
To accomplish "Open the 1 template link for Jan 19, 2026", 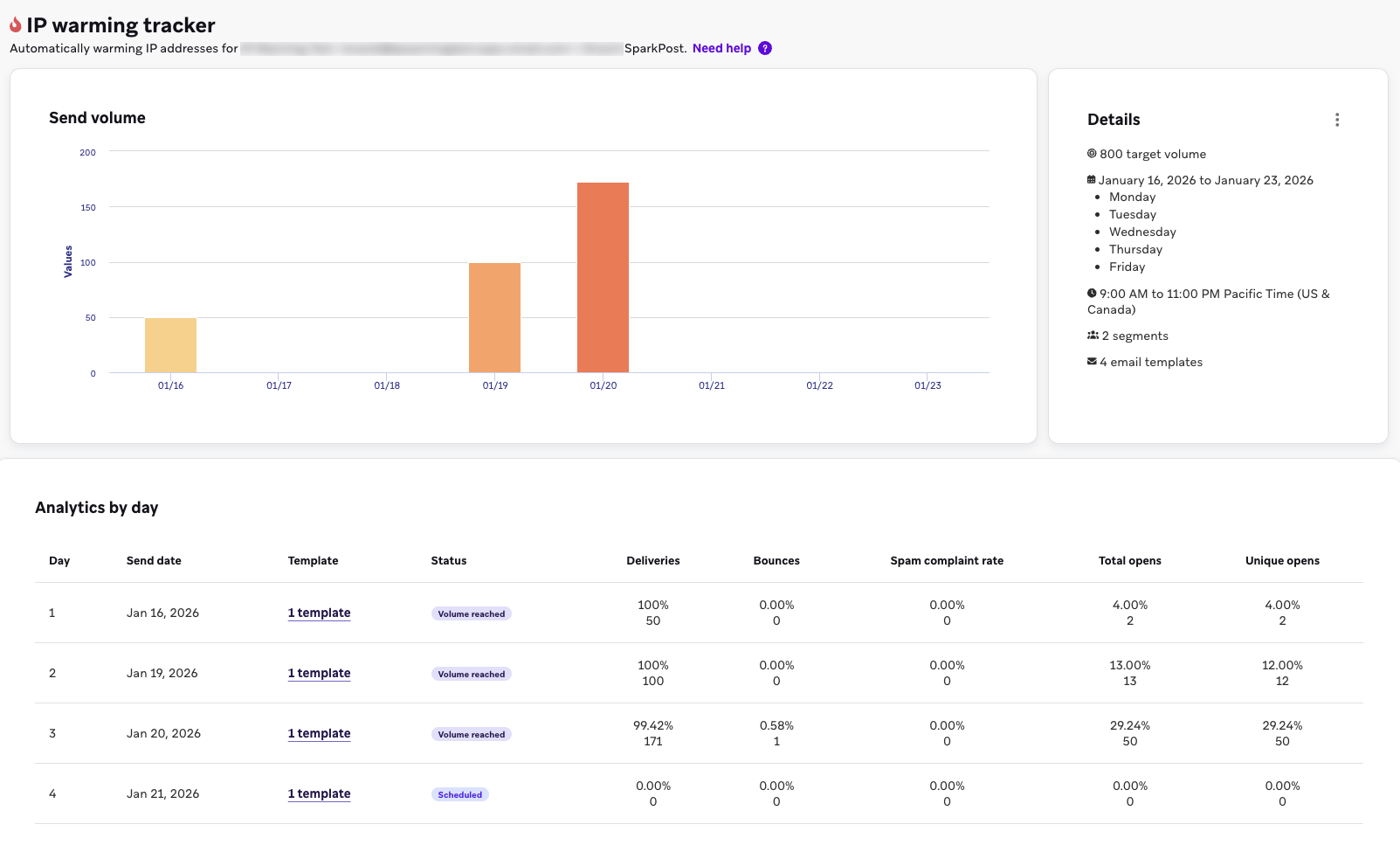I will (x=319, y=673).
